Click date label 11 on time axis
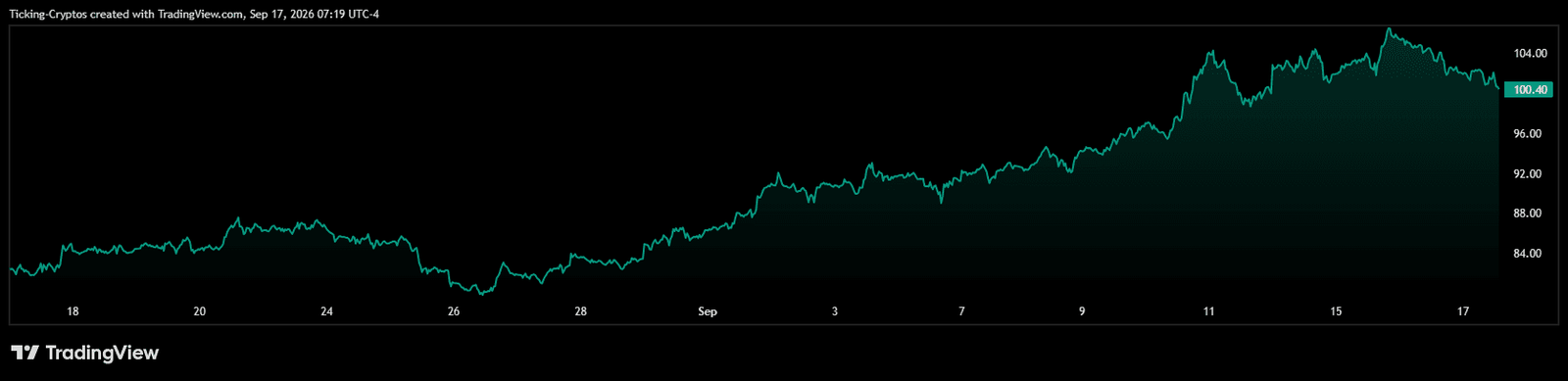1568x381 pixels. click(x=1209, y=311)
